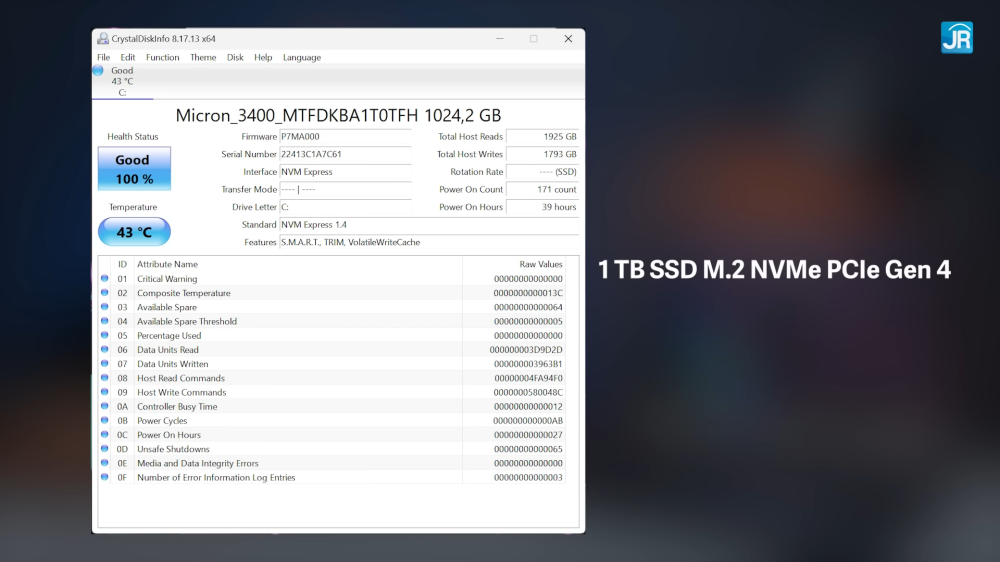Click the Serial Number field

click(x=345, y=155)
